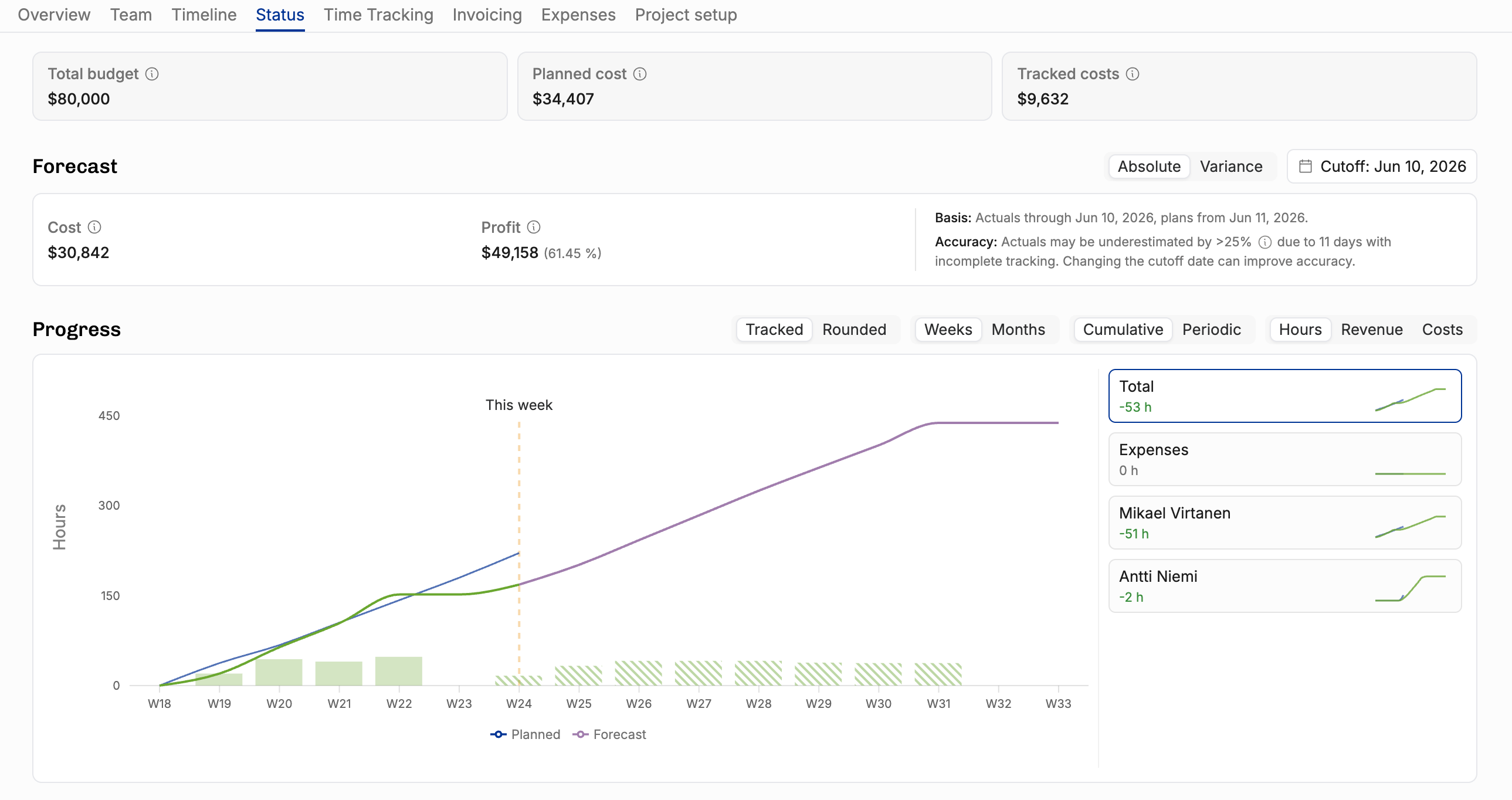This screenshot has height=800, width=1512.
Task: Click the Profit info icon
Action: 534,227
